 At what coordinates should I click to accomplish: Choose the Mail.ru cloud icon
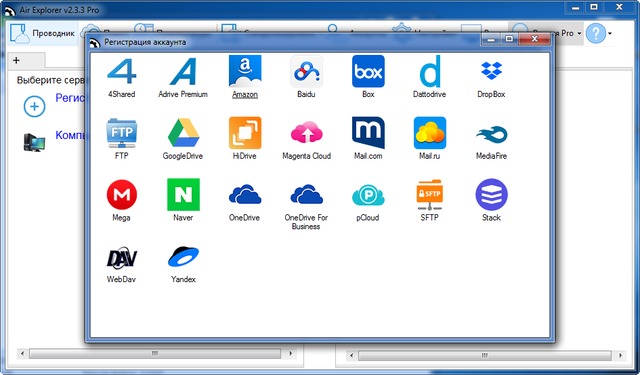[x=429, y=133]
